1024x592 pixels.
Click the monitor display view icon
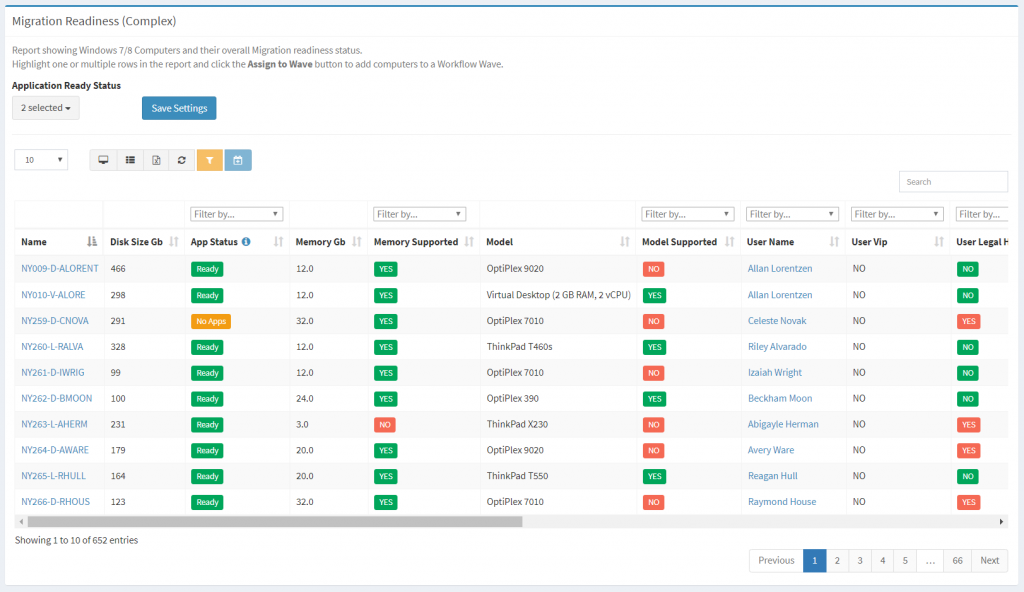(x=103, y=159)
